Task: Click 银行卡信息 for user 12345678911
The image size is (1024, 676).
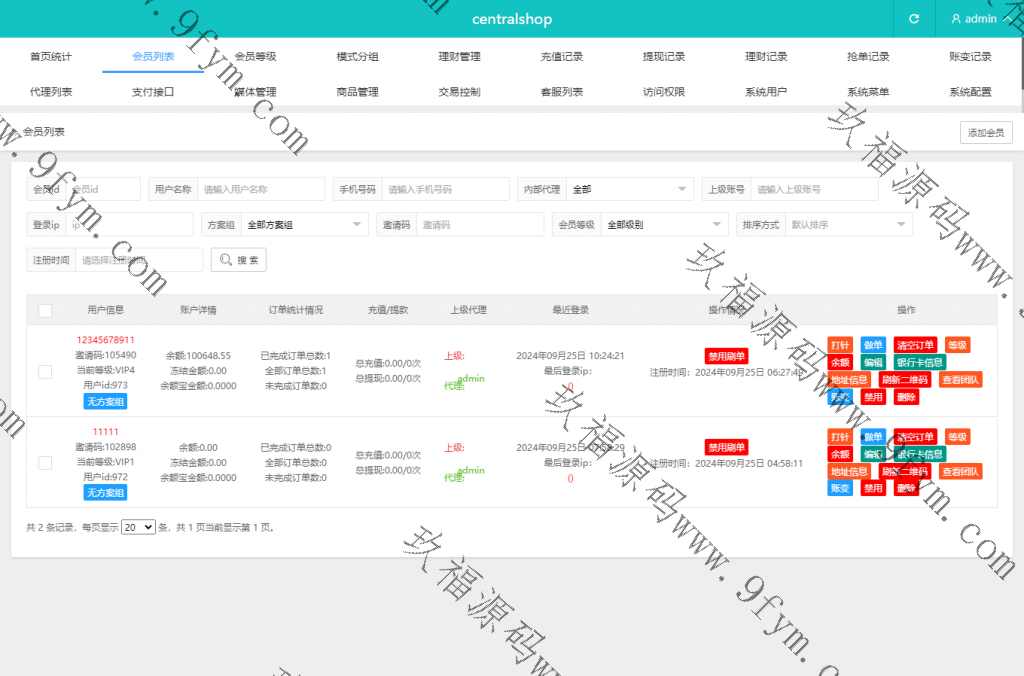Action: pyautogui.click(x=919, y=362)
